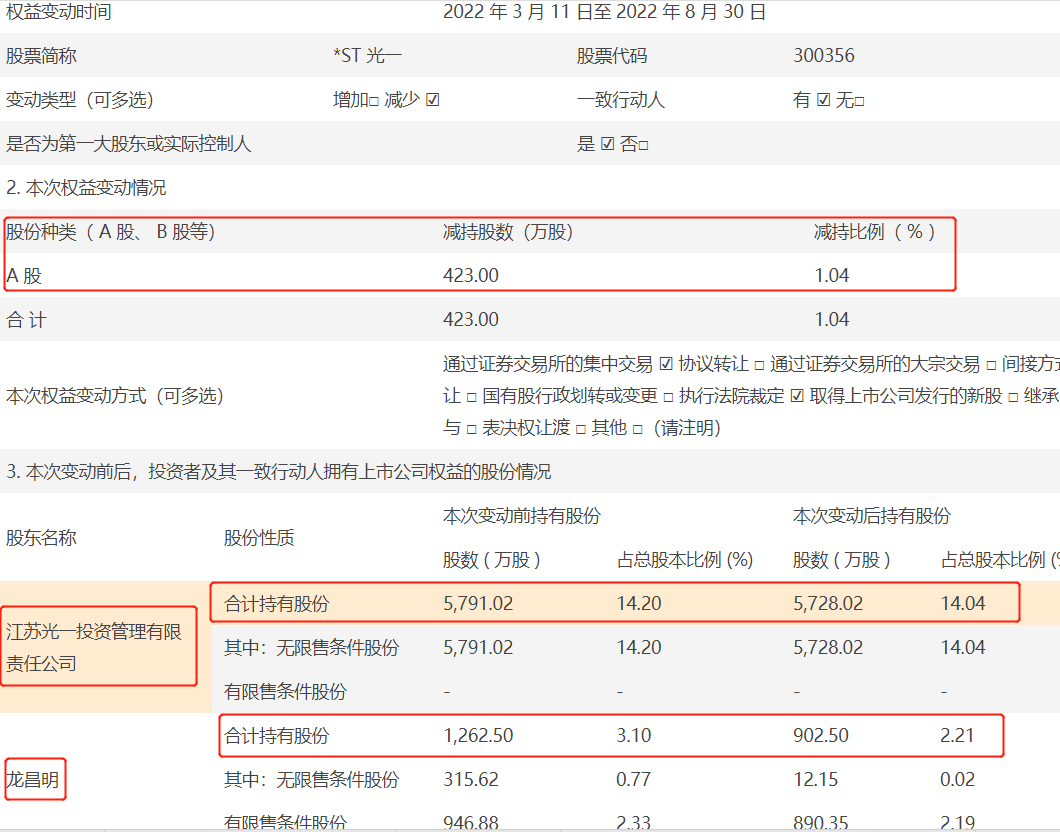
Task: Click the 股份种类(A股、B股等) header
Action: point(111,232)
